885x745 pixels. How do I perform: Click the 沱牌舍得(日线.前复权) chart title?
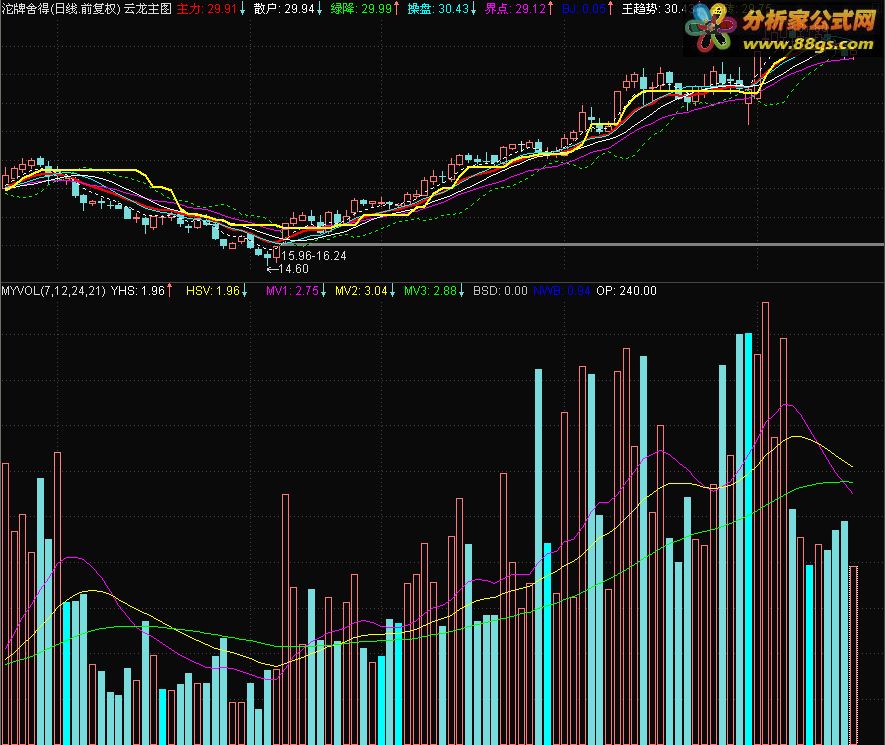60,8
